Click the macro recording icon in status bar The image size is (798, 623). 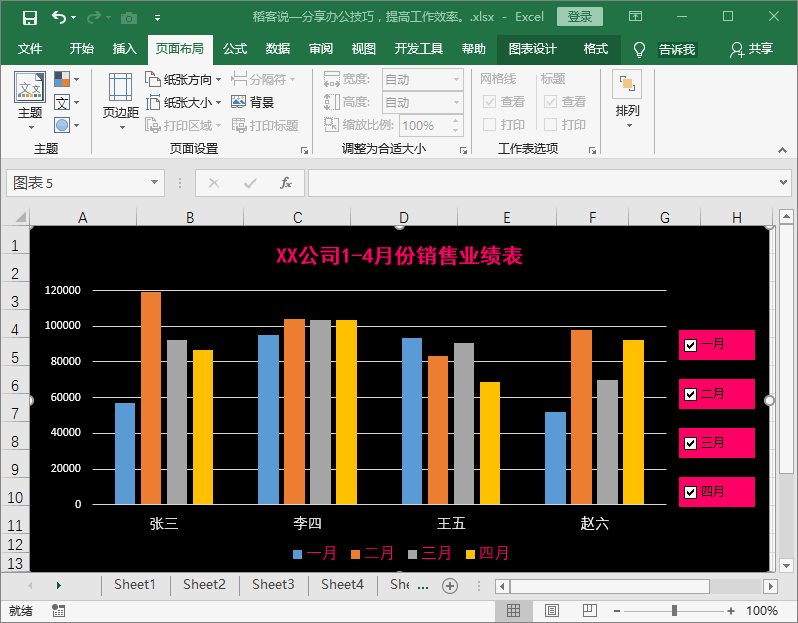coord(58,611)
